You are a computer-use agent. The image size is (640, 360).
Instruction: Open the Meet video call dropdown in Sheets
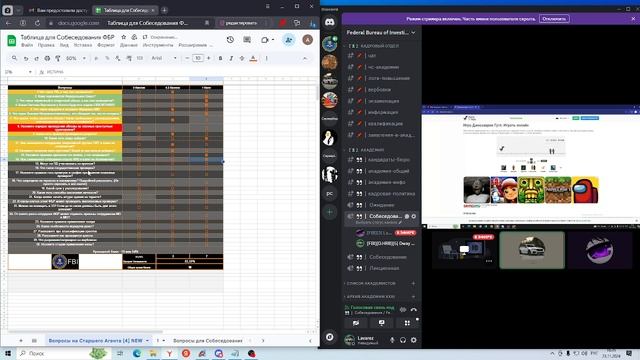[273, 40]
